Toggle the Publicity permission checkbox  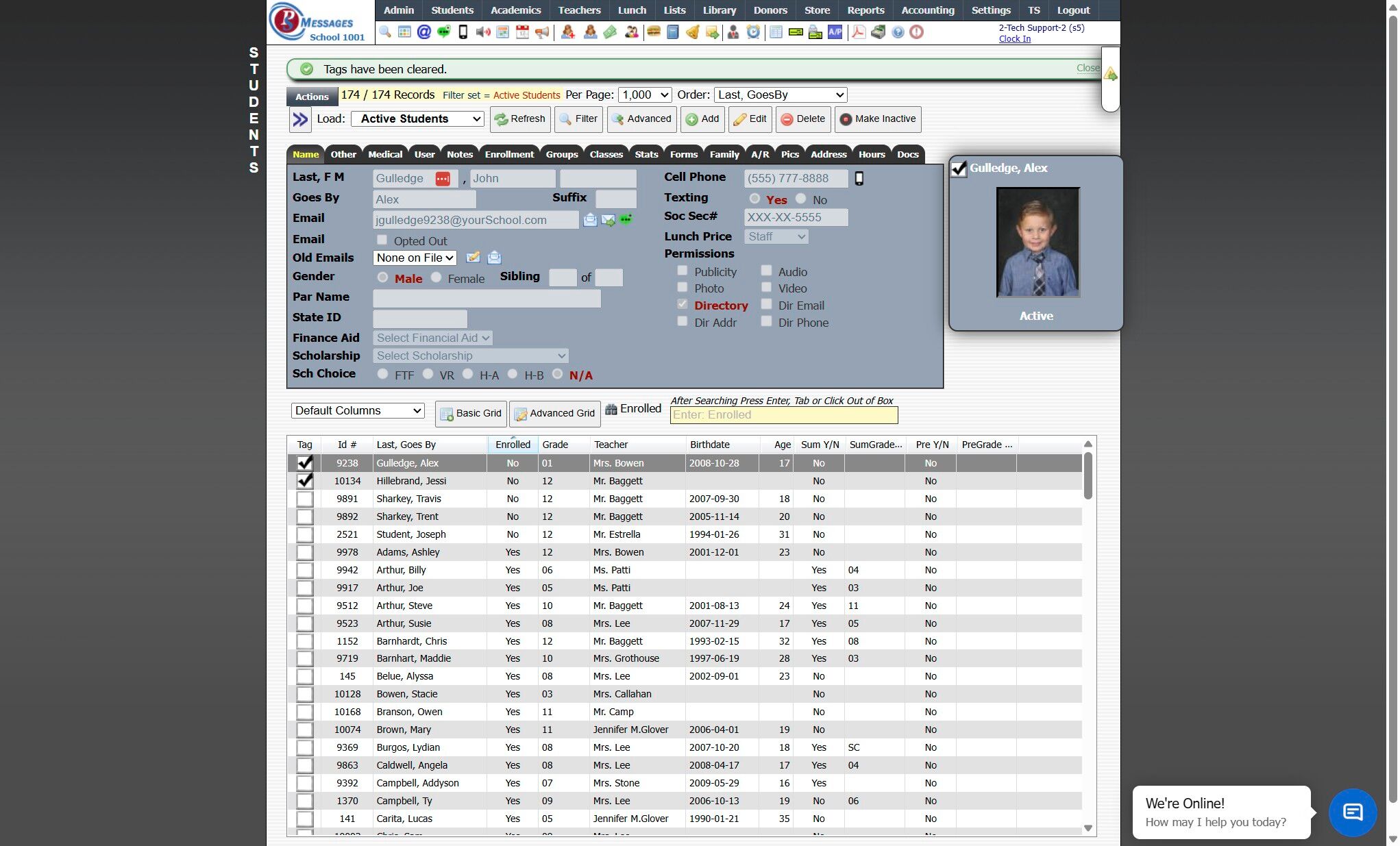pyautogui.click(x=683, y=271)
